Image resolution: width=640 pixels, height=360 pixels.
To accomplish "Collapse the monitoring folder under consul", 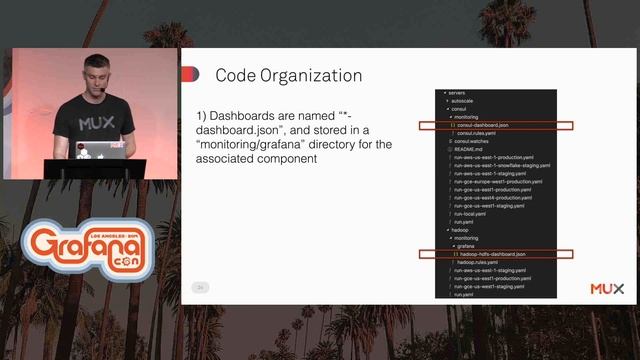I will click(451, 117).
